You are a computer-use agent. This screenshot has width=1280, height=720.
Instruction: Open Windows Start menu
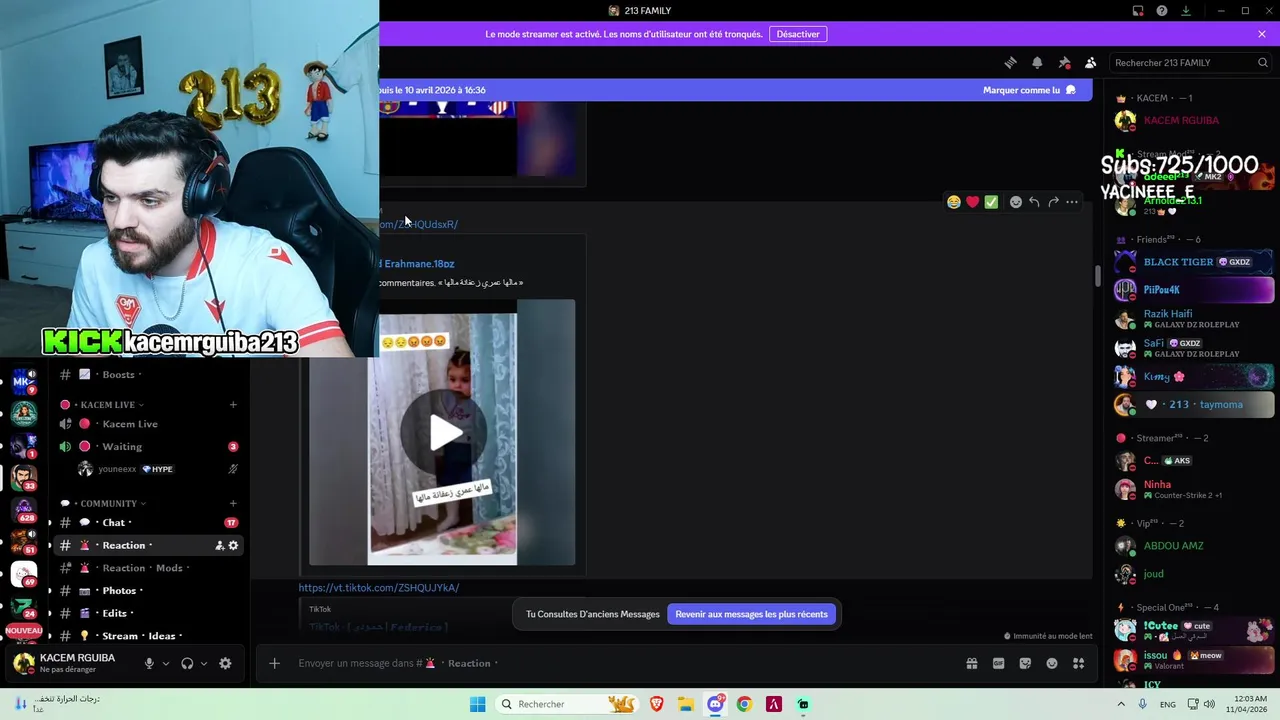click(477, 704)
